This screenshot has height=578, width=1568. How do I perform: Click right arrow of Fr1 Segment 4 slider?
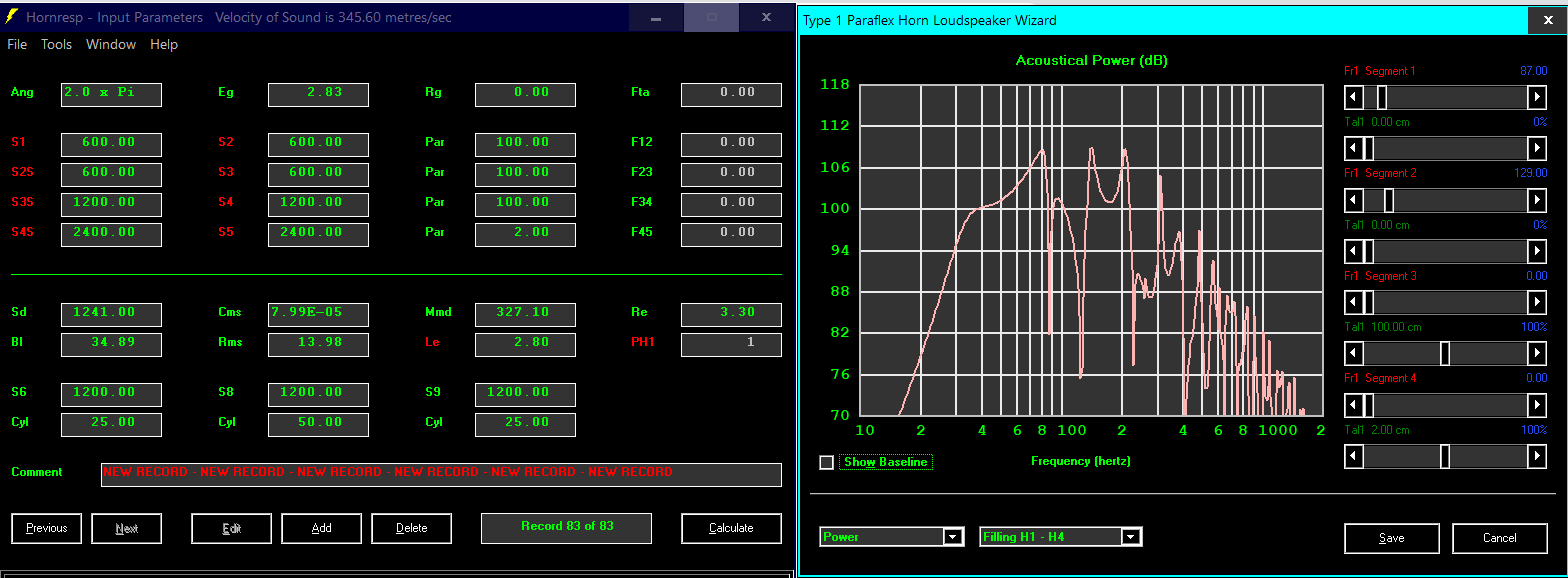click(1538, 405)
